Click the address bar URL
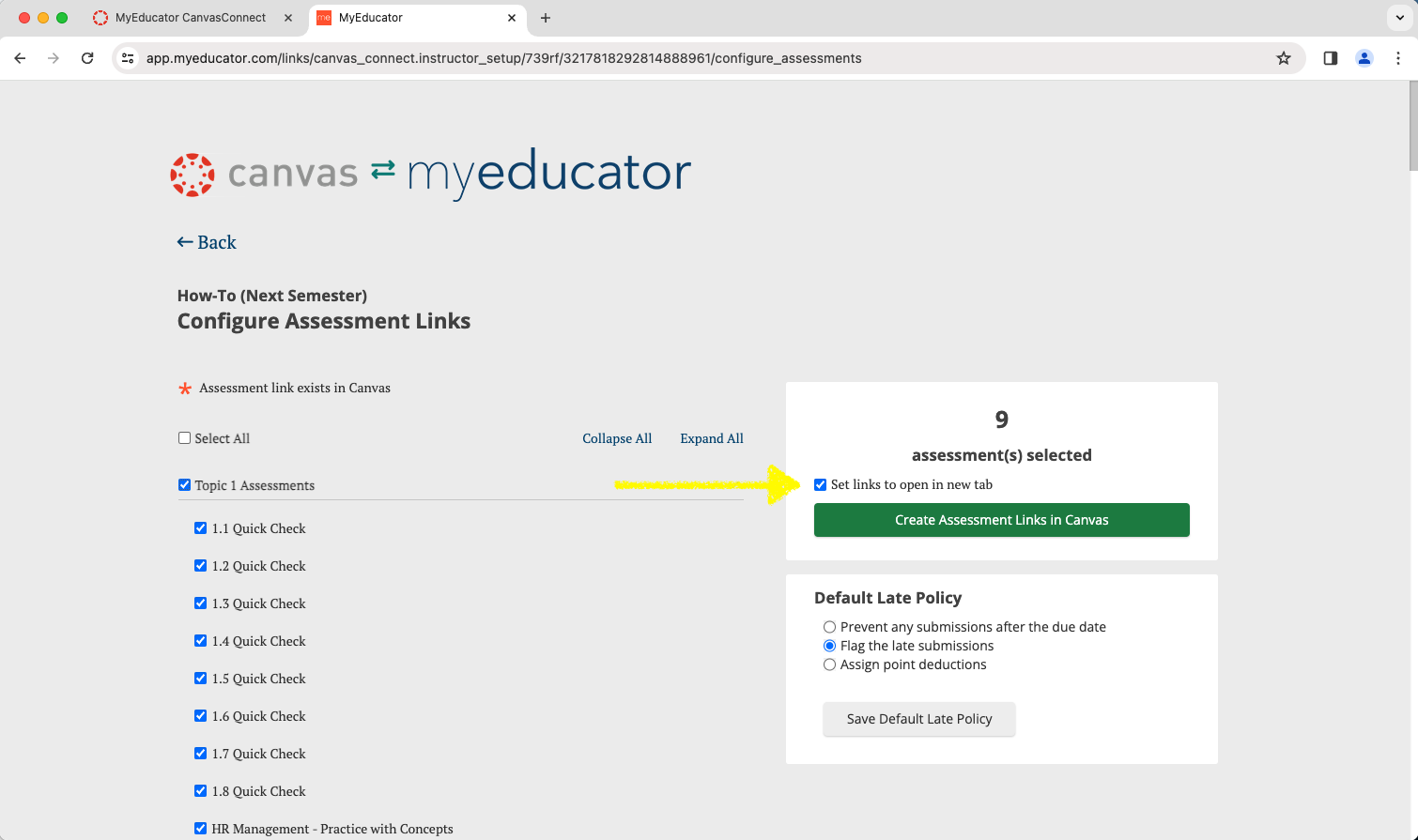This screenshot has height=840, width=1418. (x=504, y=58)
